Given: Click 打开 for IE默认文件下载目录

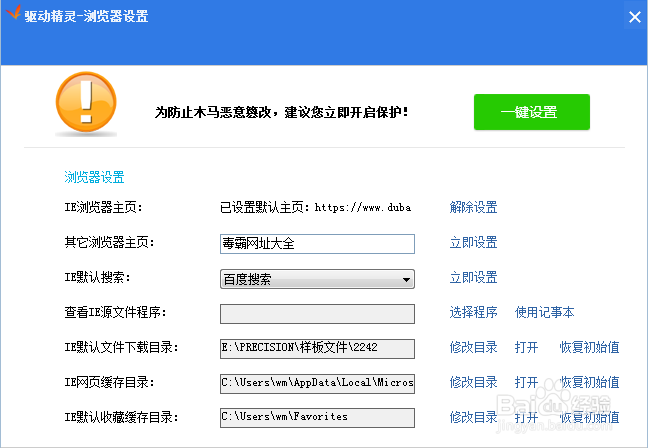Looking at the screenshot, I should click(x=526, y=347).
